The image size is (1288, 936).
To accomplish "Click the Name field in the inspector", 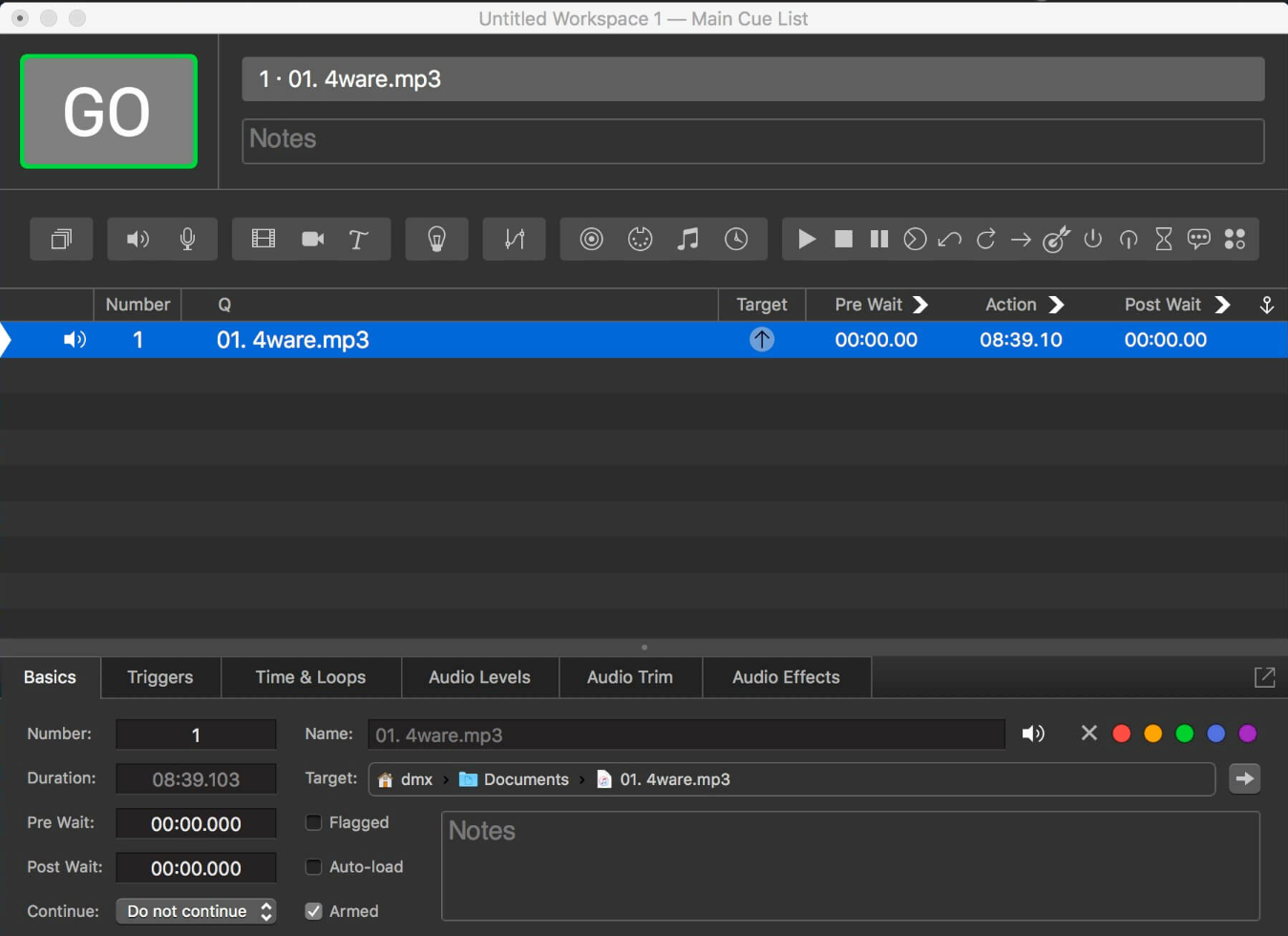I will coord(686,734).
